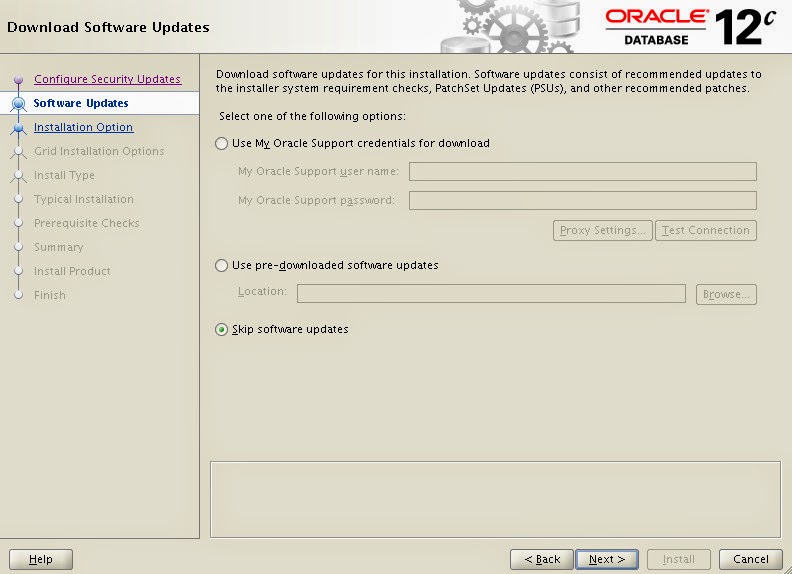Click the Install Product step label
This screenshot has width=792, height=574.
point(72,271)
